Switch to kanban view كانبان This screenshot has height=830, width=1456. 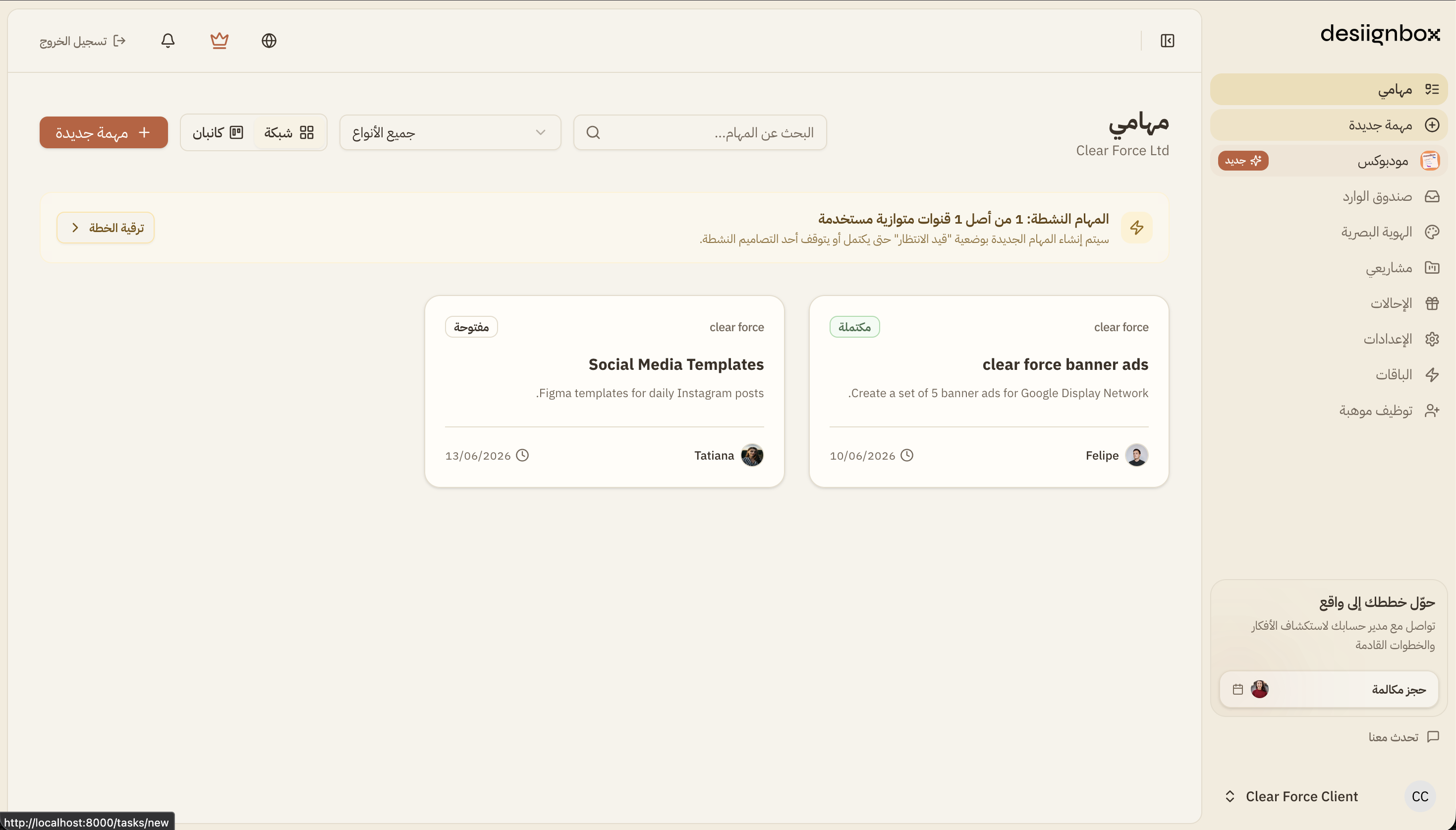click(218, 132)
